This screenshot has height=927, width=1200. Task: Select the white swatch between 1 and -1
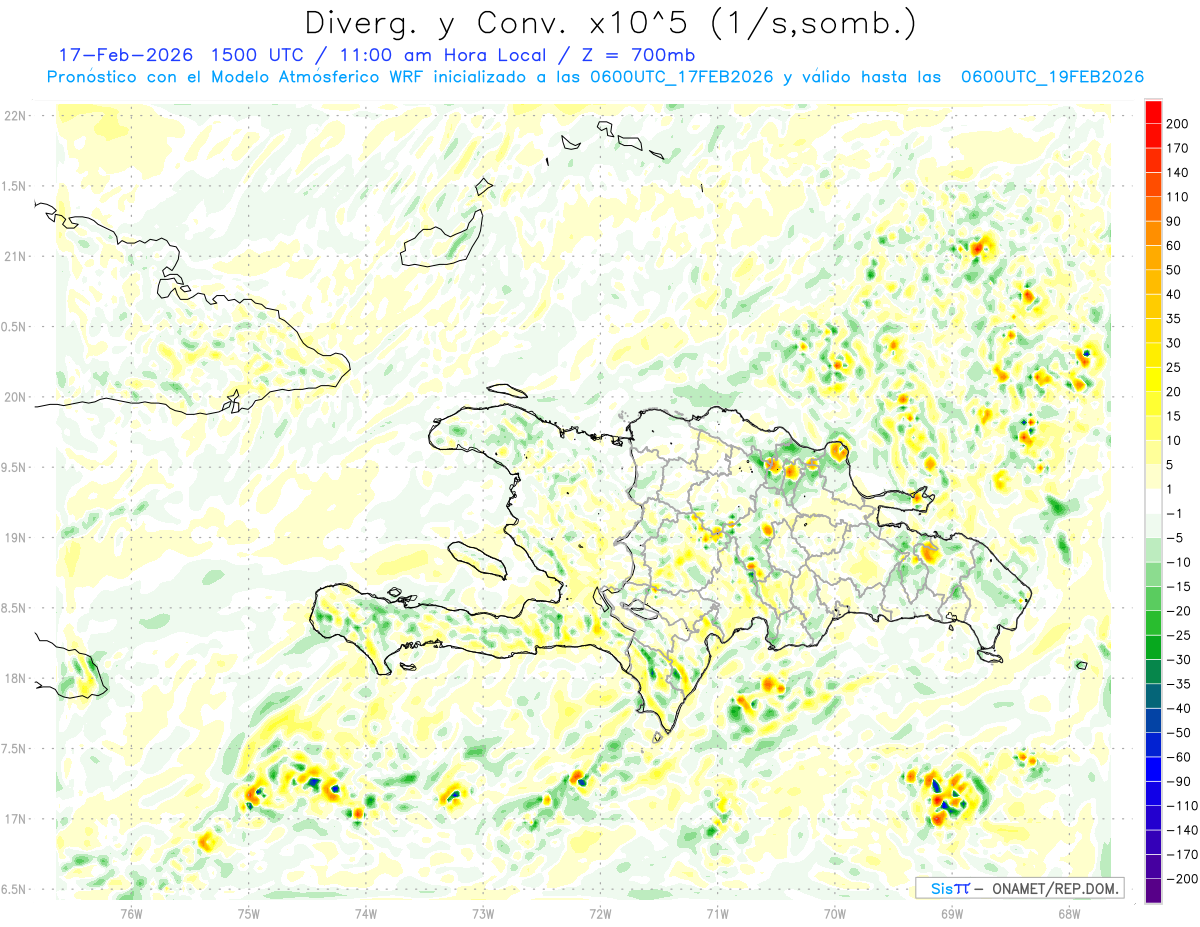point(1153,501)
